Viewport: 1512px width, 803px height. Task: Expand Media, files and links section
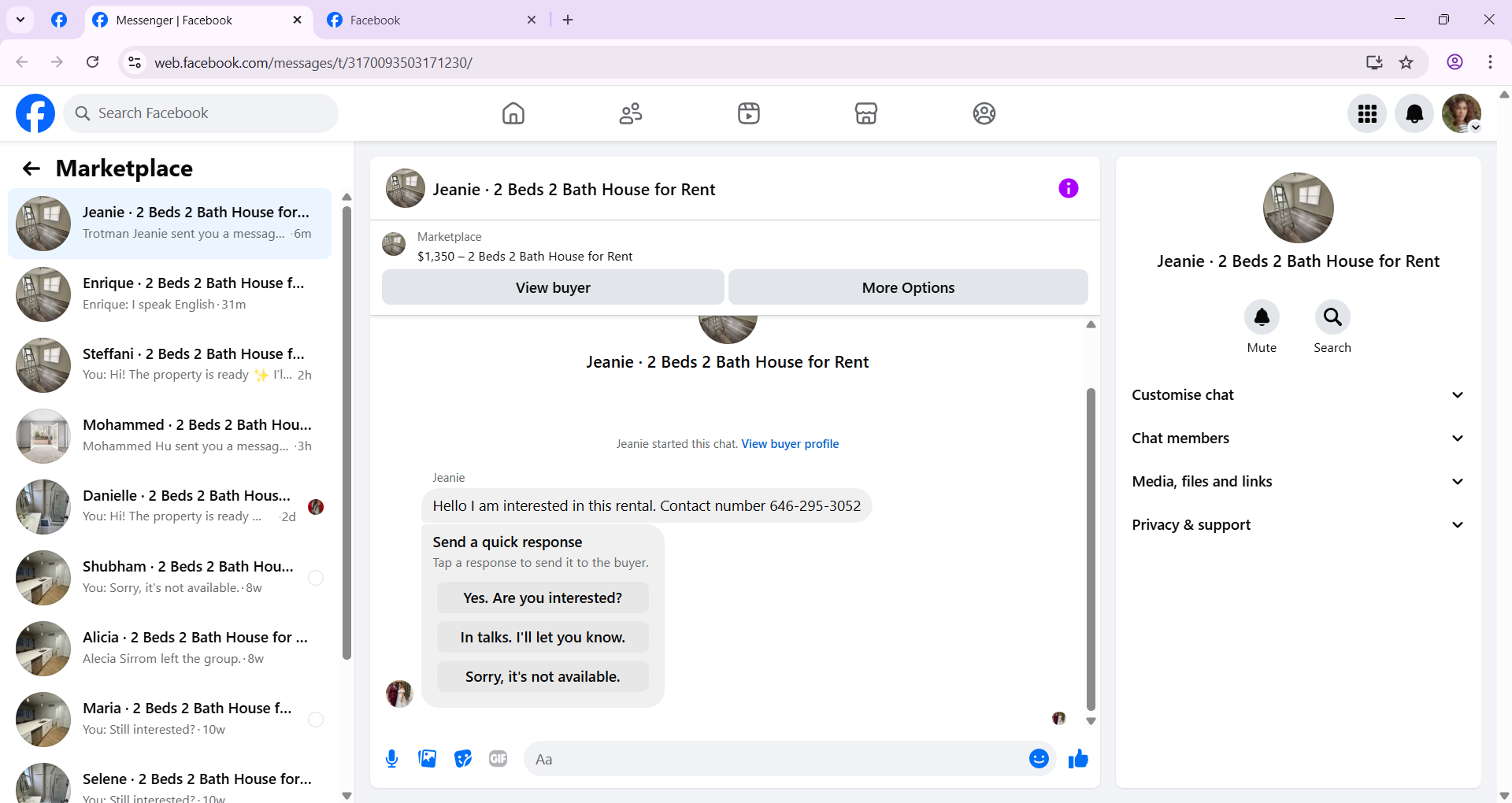coord(1298,482)
